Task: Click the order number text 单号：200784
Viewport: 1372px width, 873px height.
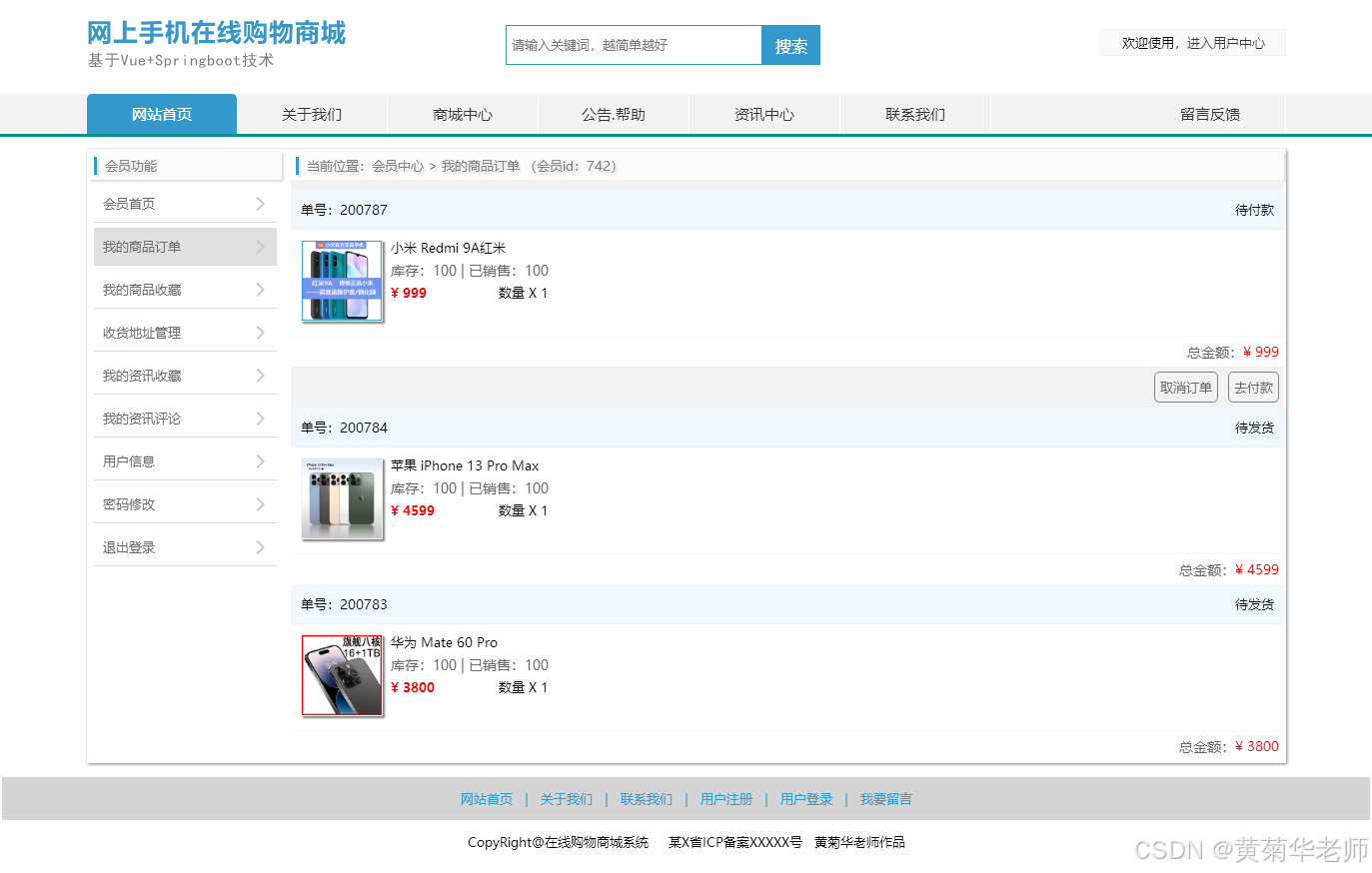Action: coord(344,428)
